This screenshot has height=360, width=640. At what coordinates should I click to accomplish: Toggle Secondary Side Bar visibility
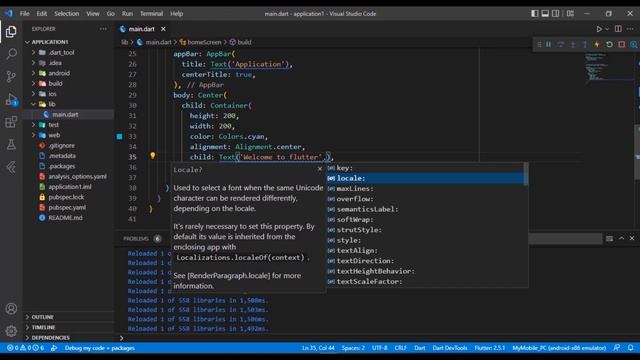(x=556, y=13)
